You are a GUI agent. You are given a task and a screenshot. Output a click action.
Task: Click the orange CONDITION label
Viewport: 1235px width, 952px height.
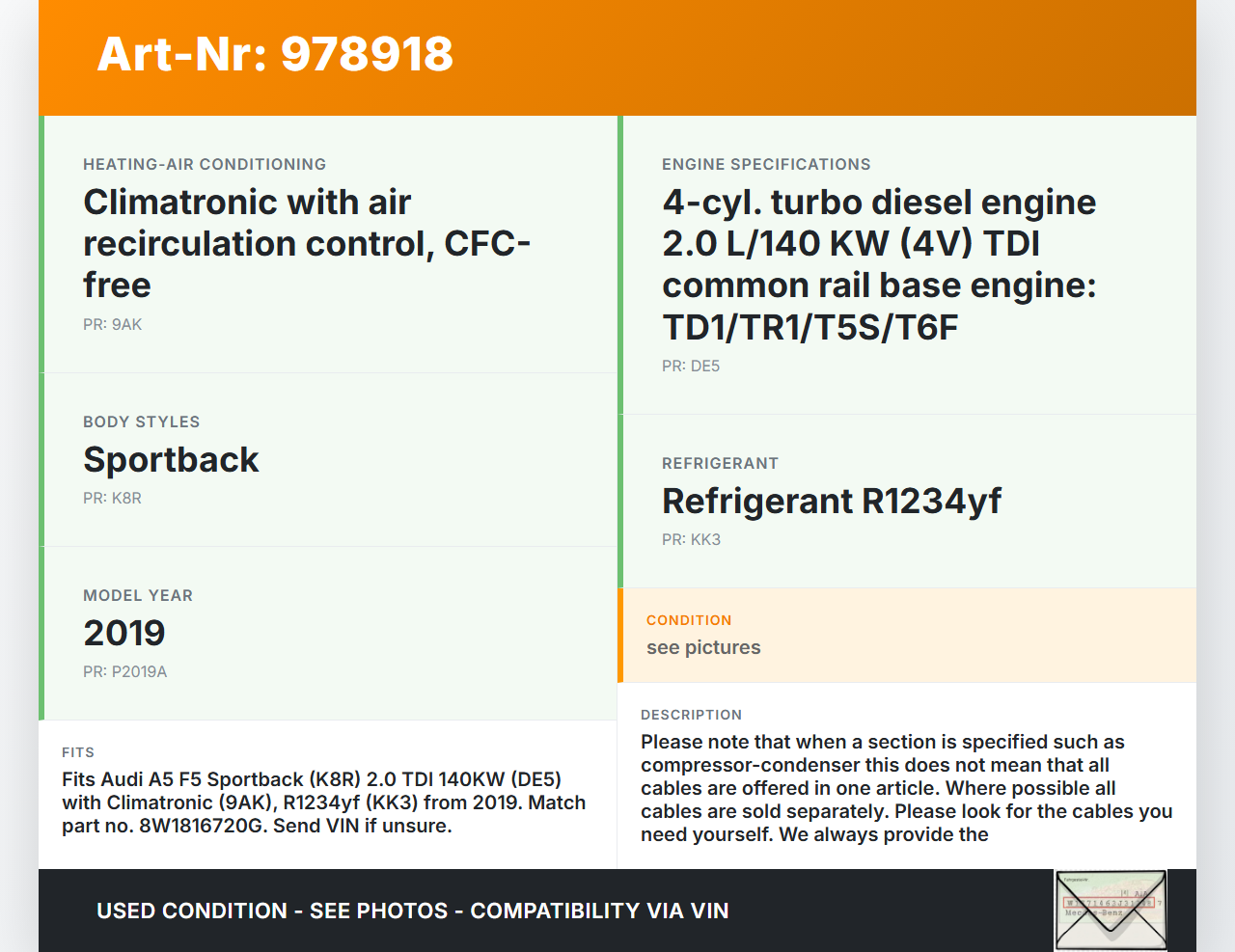coord(689,620)
